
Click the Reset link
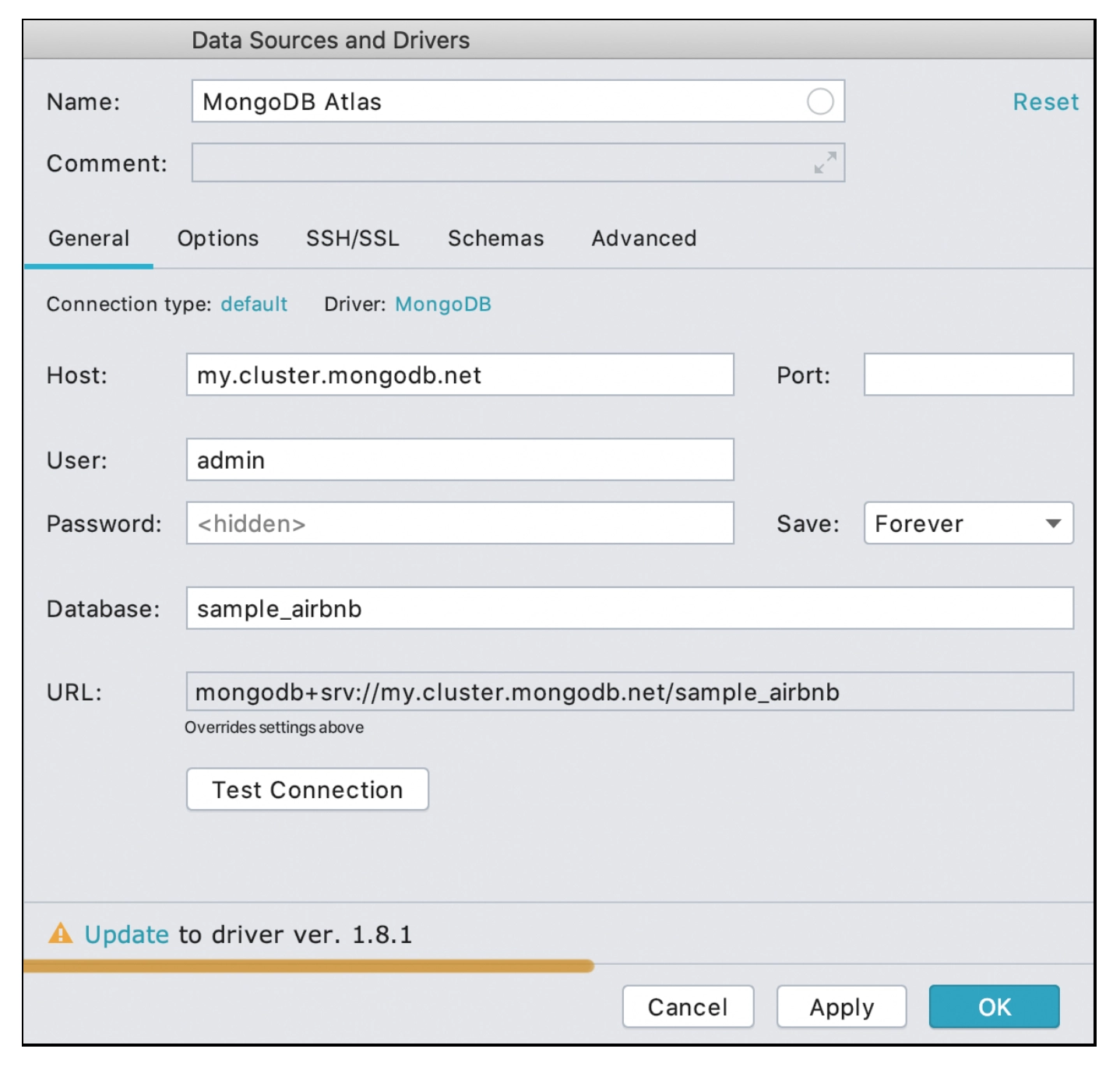[x=1045, y=102]
